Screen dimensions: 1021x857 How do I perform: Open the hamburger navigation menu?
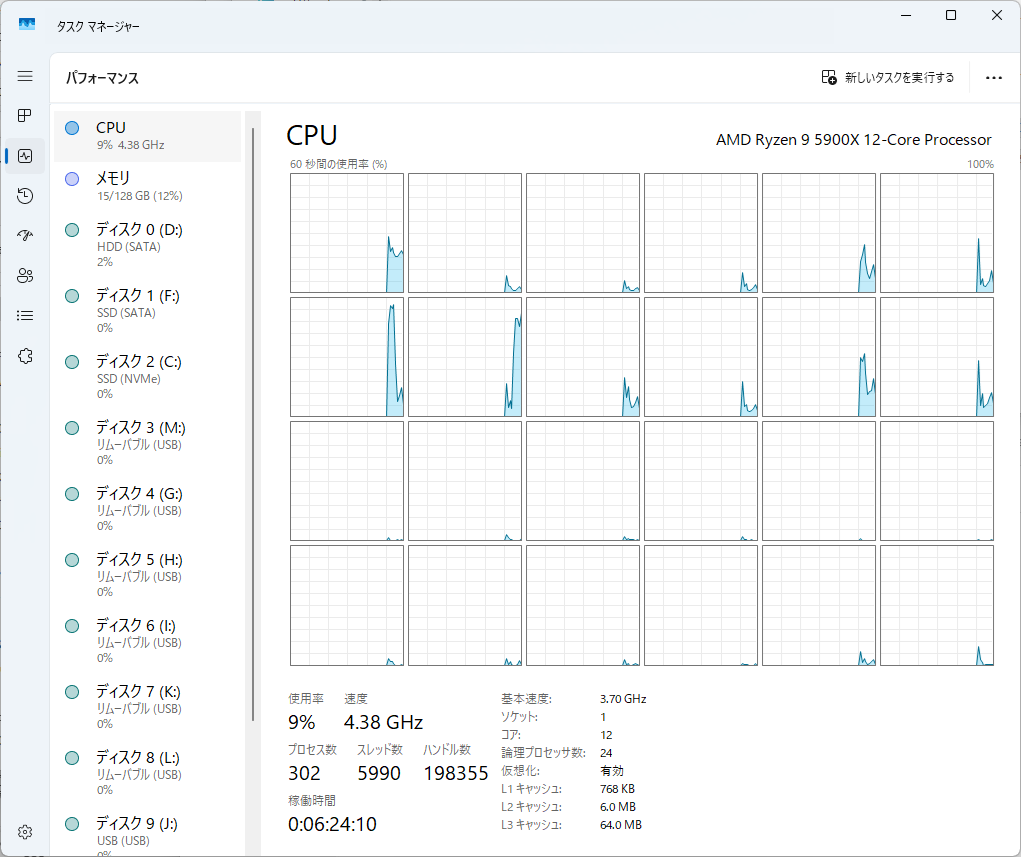25,76
